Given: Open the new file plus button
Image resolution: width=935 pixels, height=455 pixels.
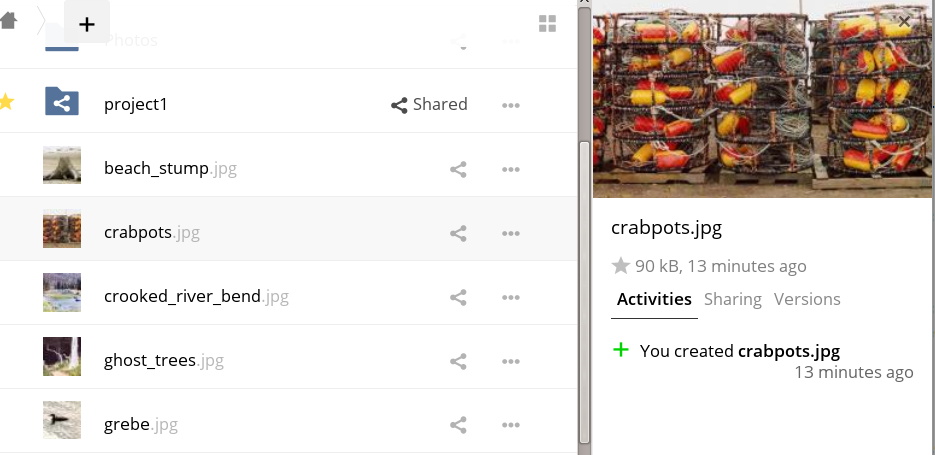Looking at the screenshot, I should tap(87, 24).
